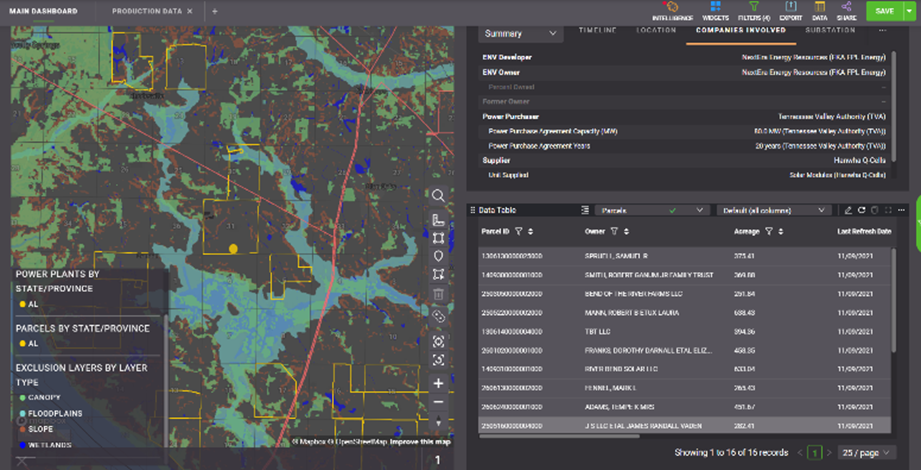This screenshot has width=921, height=470.
Task: Open the Widgets menu icon
Action: [715, 7]
